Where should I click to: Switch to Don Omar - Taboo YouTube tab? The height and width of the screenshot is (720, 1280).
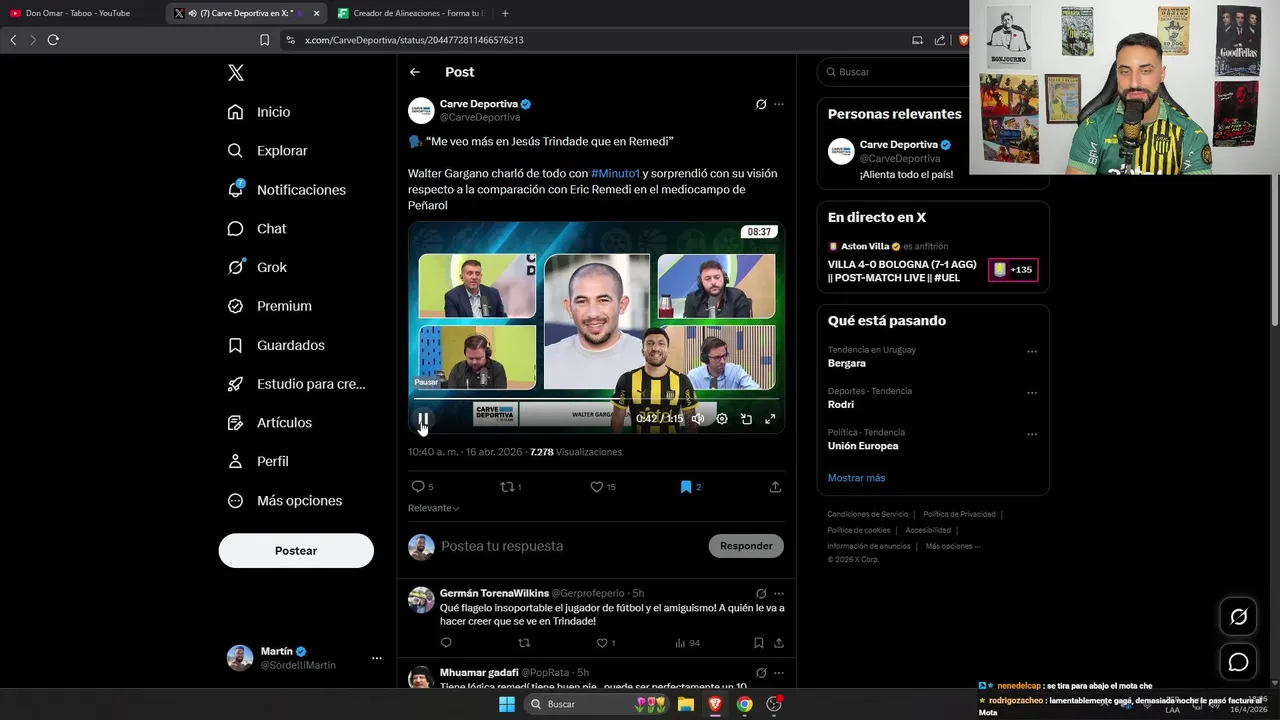pos(78,13)
